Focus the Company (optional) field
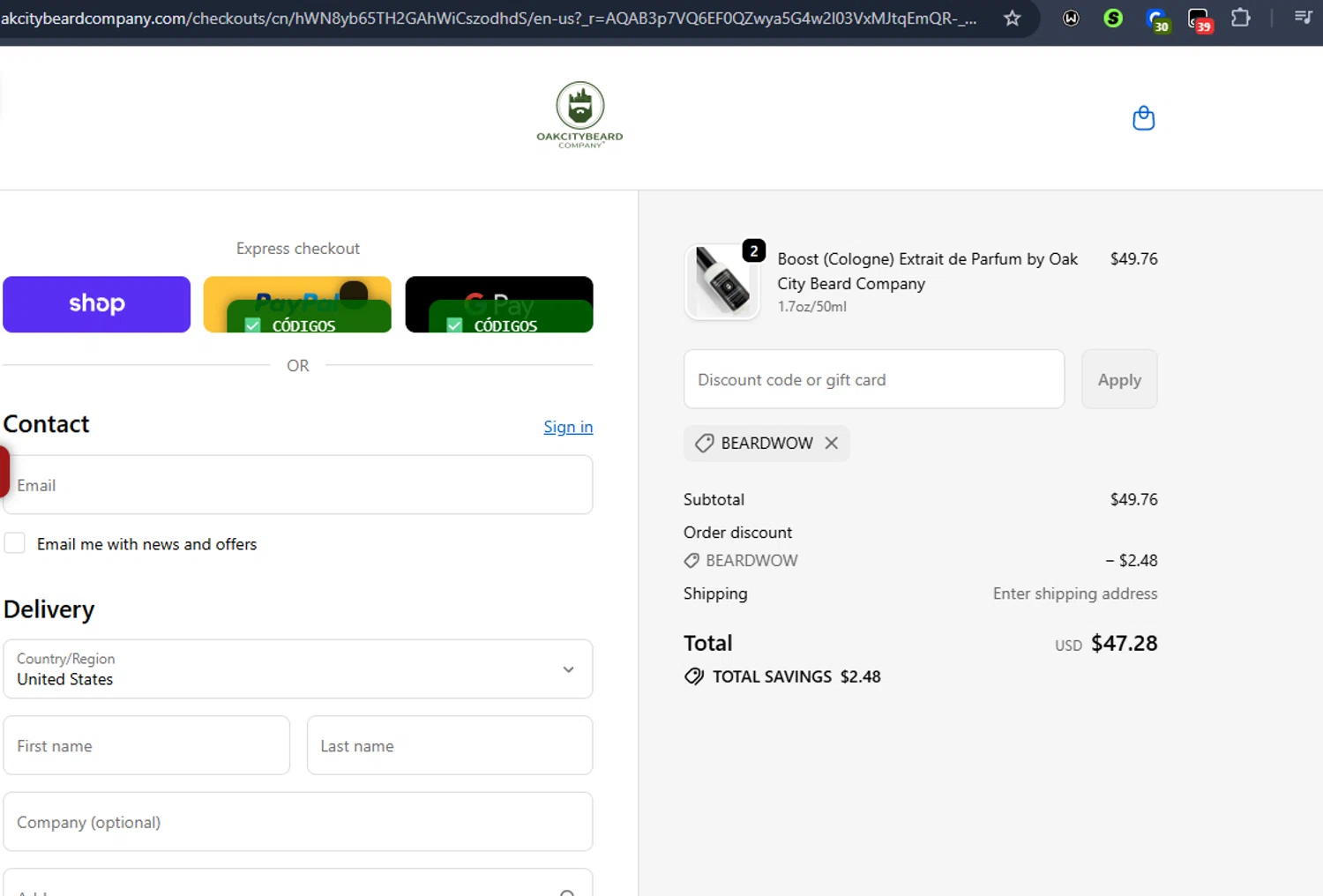1323x896 pixels. 298,822
